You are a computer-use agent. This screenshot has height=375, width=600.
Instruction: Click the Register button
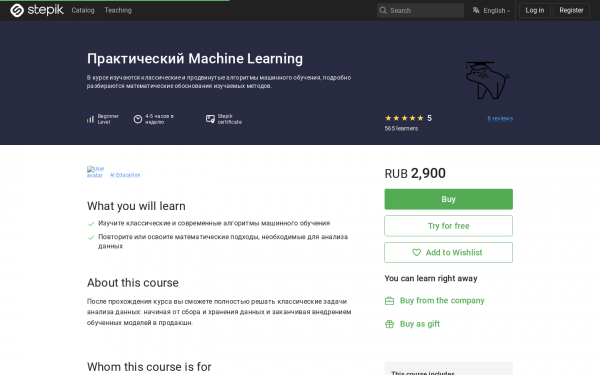click(x=571, y=10)
